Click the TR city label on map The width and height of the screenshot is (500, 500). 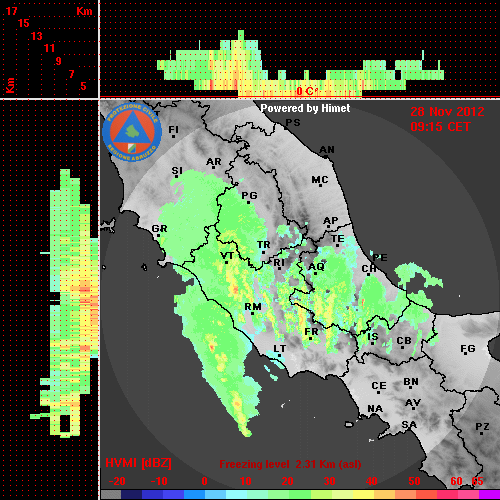[x=263, y=245]
